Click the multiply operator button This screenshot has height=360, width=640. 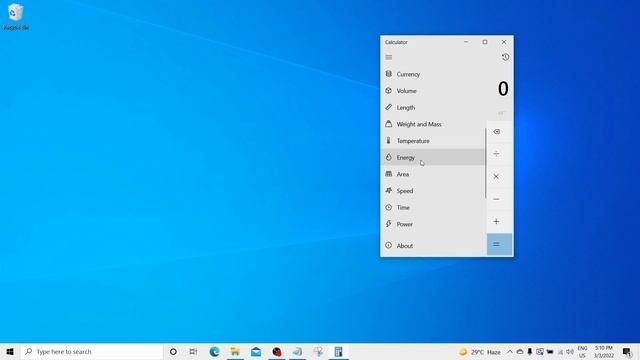click(496, 176)
